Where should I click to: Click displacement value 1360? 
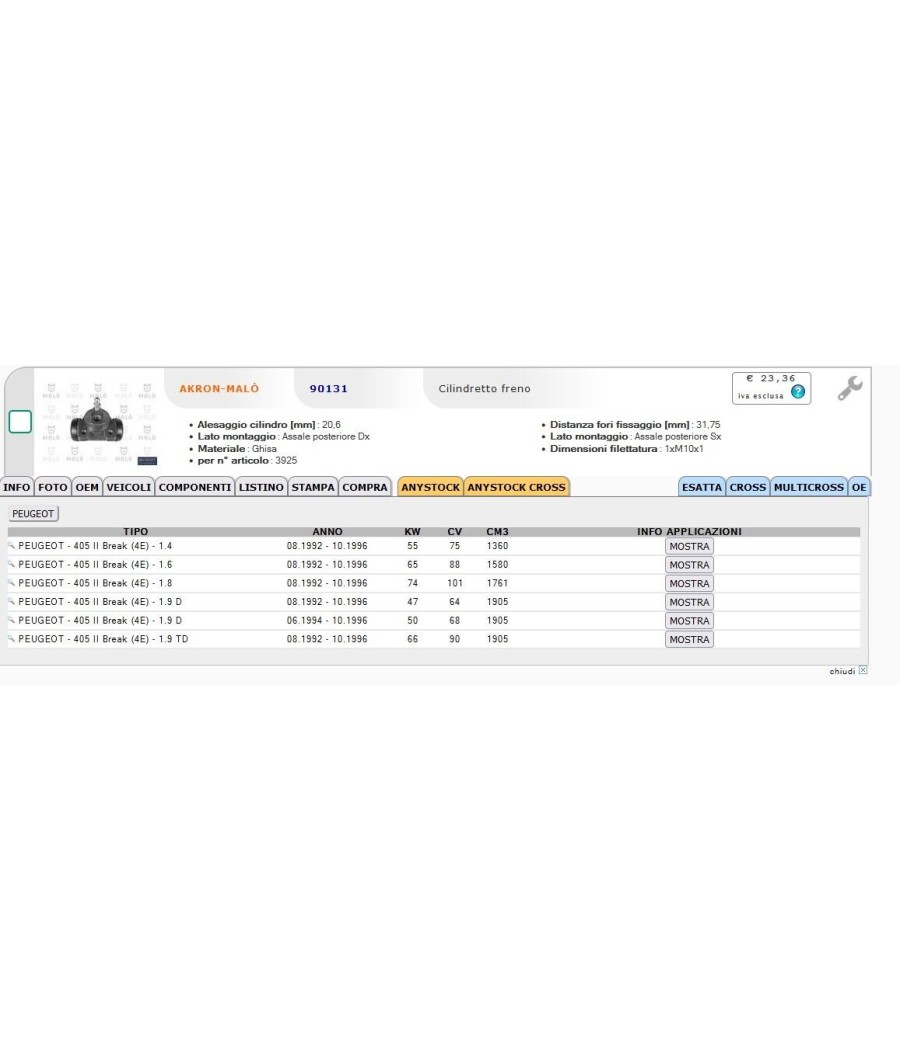coord(498,546)
